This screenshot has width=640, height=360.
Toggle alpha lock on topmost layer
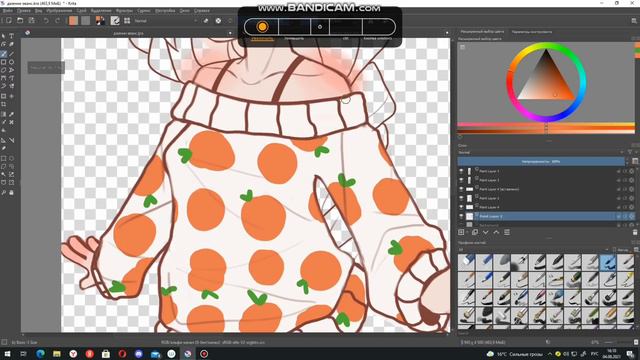click(631, 171)
